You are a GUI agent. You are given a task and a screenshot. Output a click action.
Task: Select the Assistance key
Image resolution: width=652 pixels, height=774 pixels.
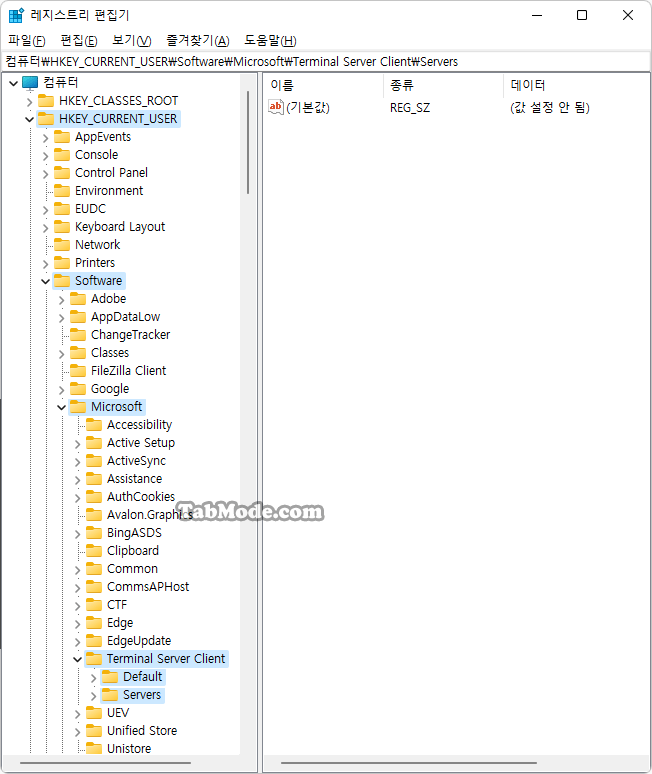click(x=134, y=479)
